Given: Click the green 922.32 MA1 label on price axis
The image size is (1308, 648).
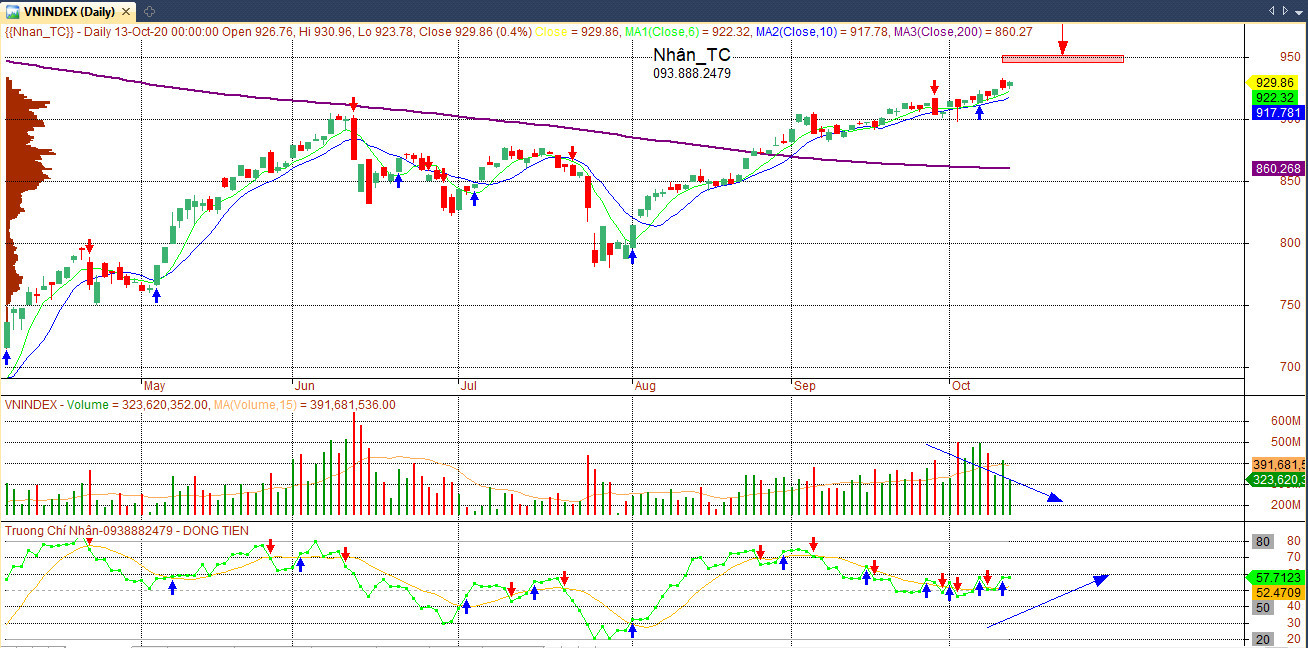Looking at the screenshot, I should pos(1276,98).
